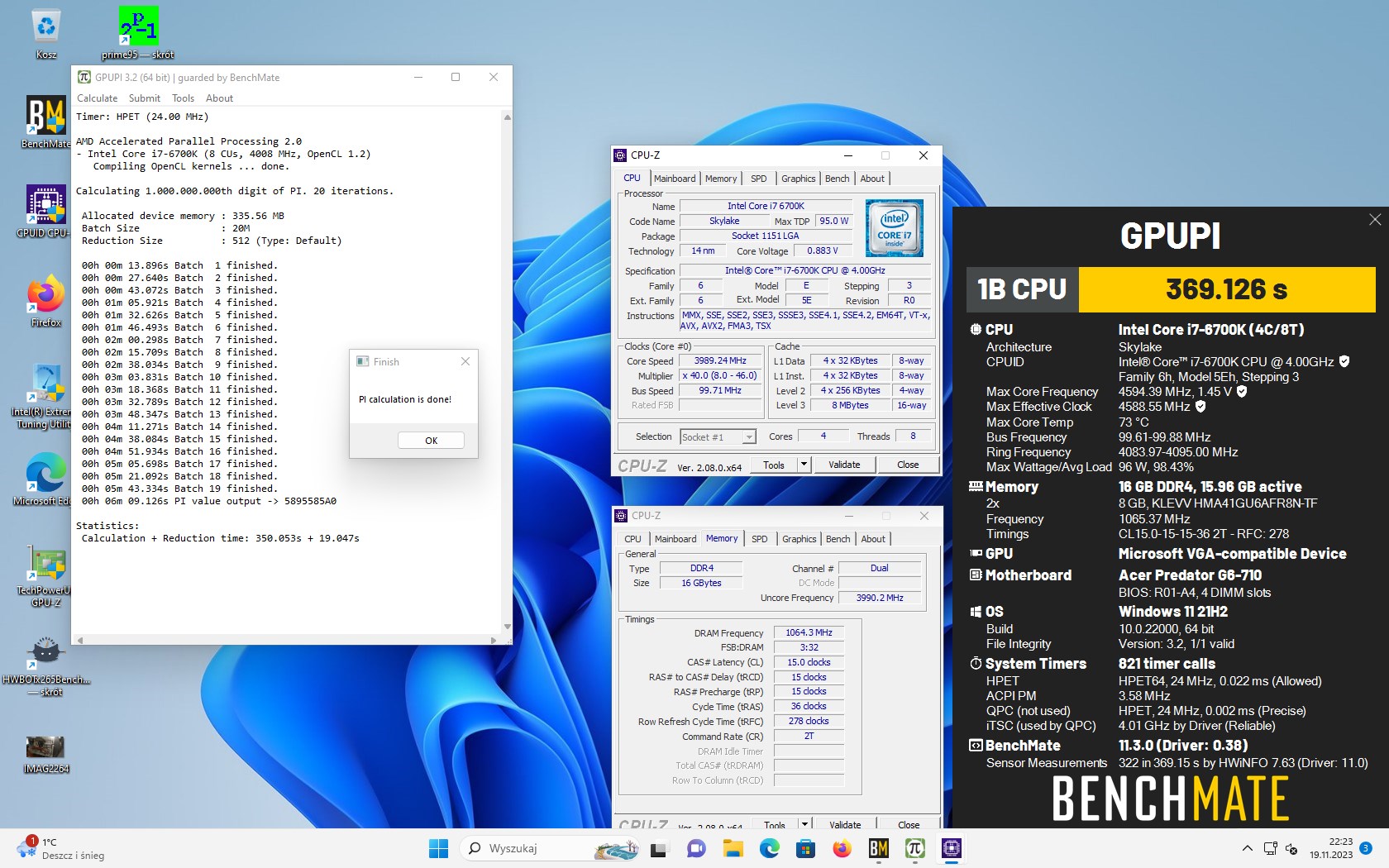Click the network icon in system tray
This screenshot has height=868, width=1389.
(x=1270, y=848)
